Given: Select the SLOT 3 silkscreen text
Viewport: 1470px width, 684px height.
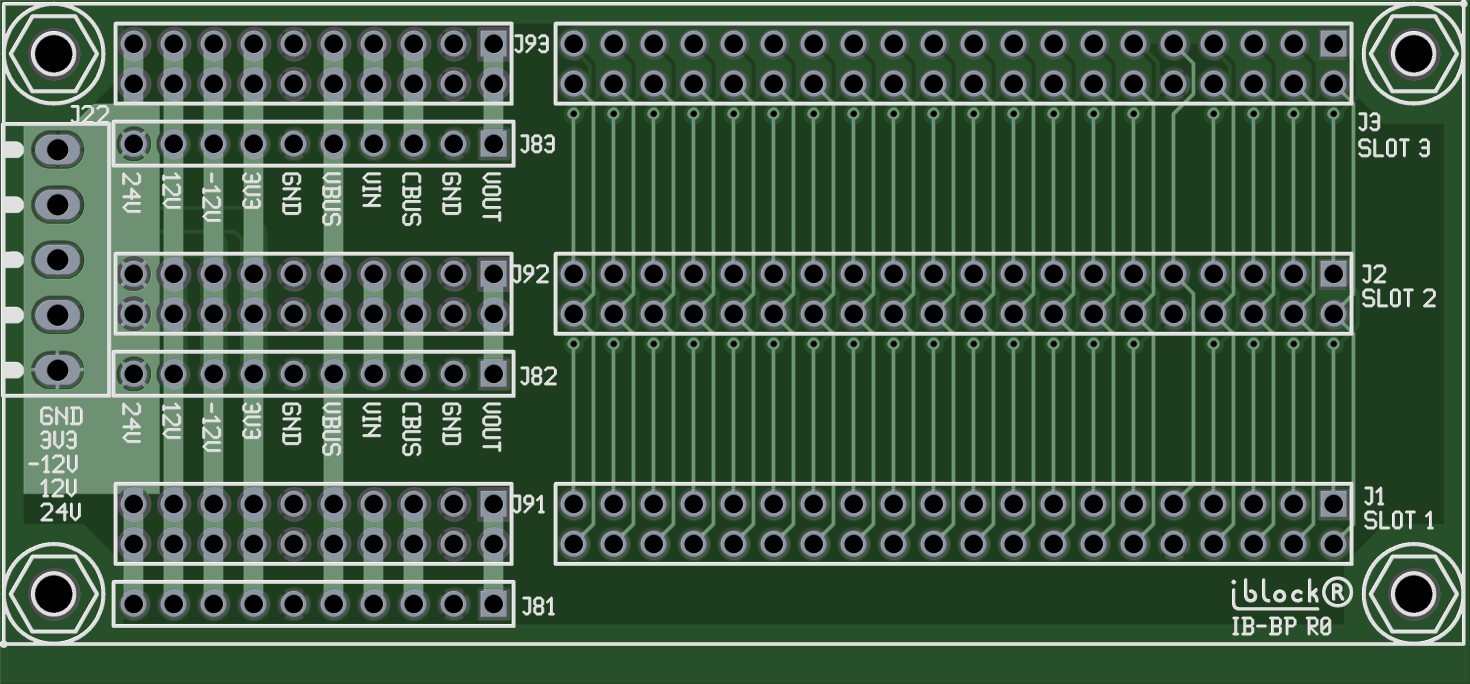Looking at the screenshot, I should pos(1393,149).
